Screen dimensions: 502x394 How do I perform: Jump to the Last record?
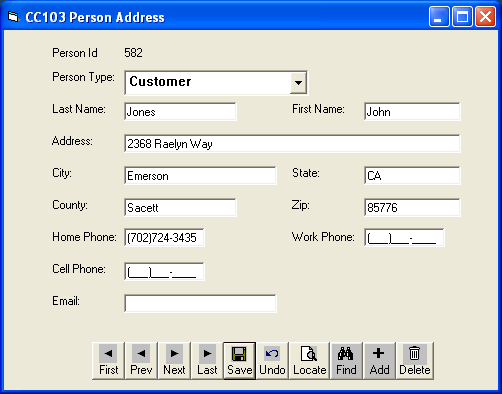(207, 361)
